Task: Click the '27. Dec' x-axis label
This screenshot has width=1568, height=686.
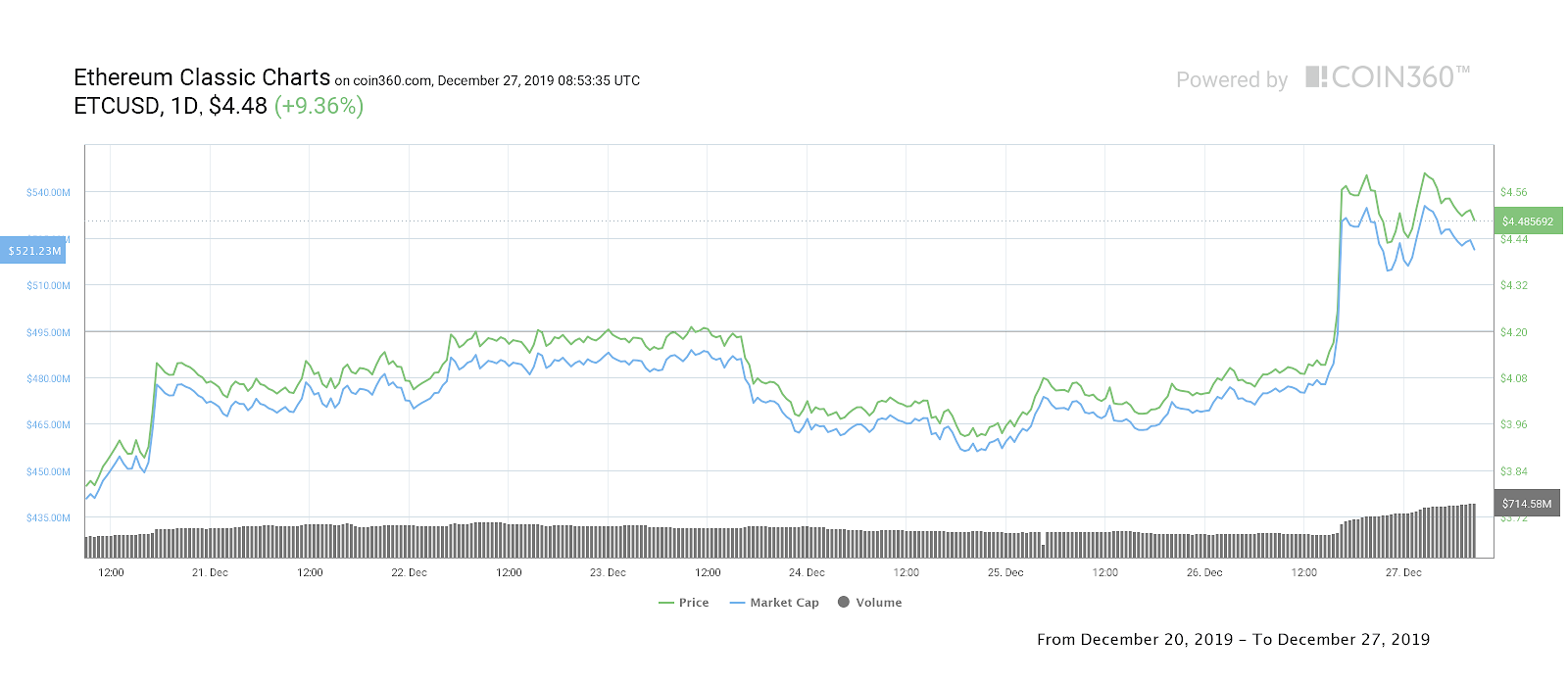Action: [1403, 572]
